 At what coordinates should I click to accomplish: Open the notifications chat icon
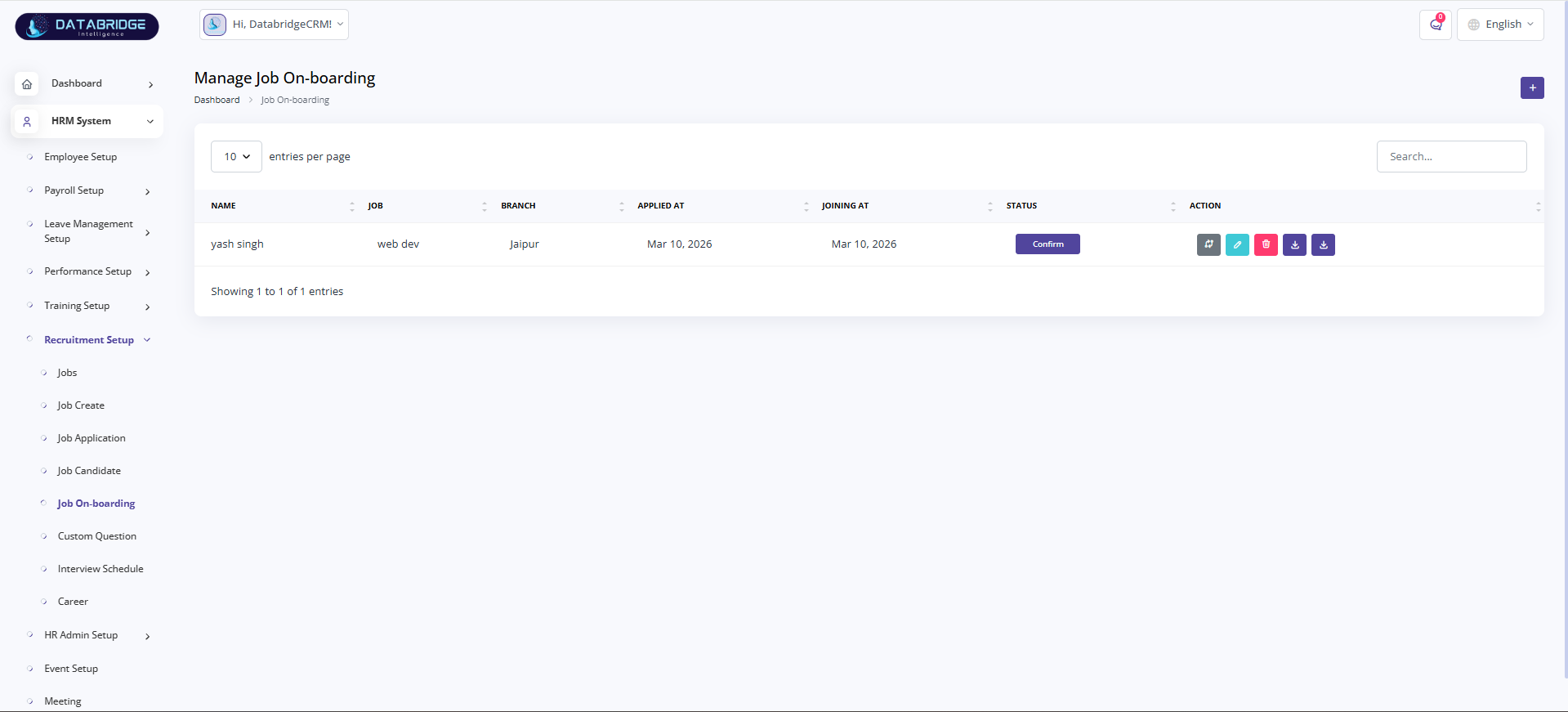pyautogui.click(x=1436, y=25)
